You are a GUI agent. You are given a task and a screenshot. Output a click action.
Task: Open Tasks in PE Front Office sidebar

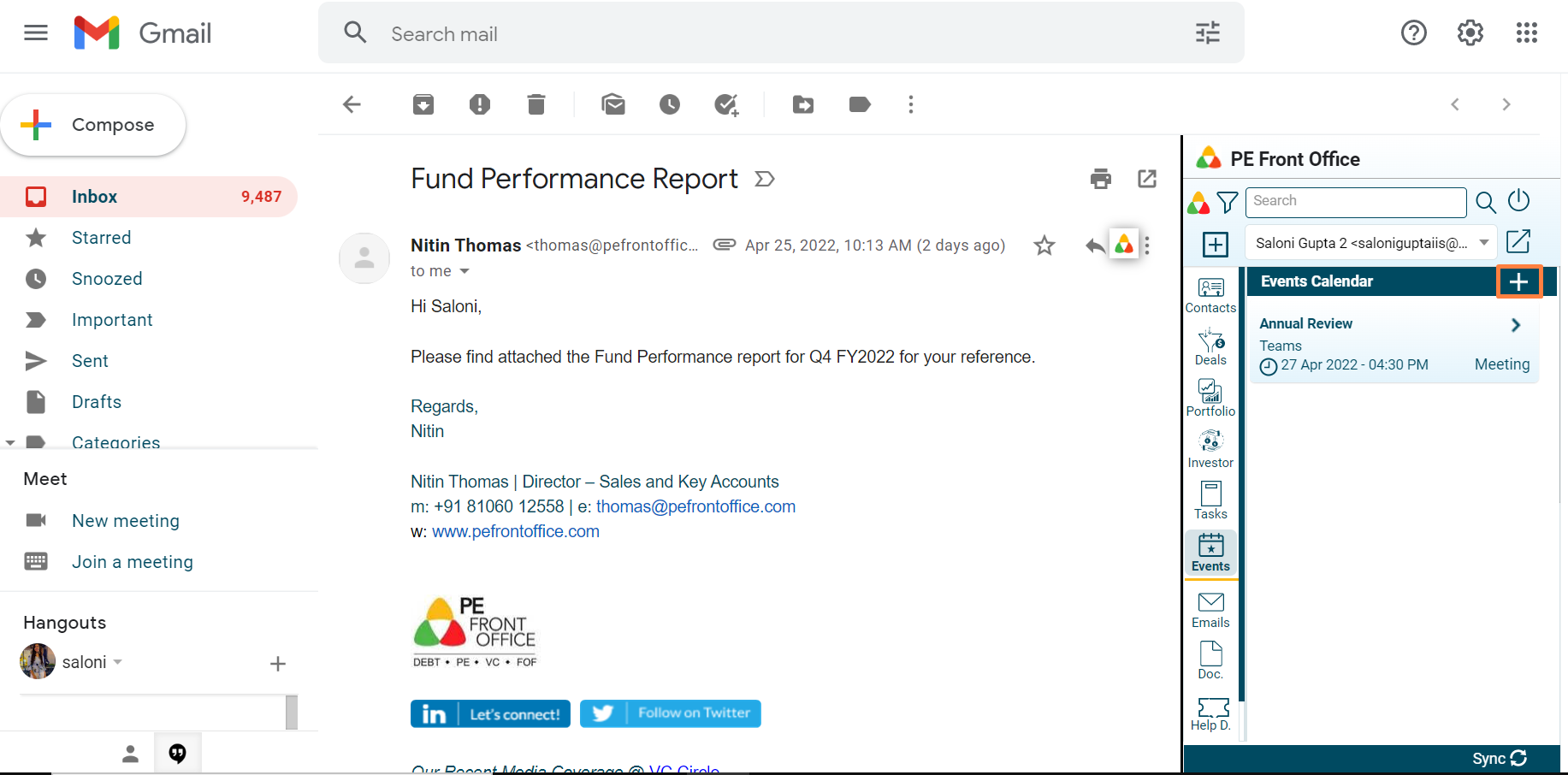[1210, 501]
